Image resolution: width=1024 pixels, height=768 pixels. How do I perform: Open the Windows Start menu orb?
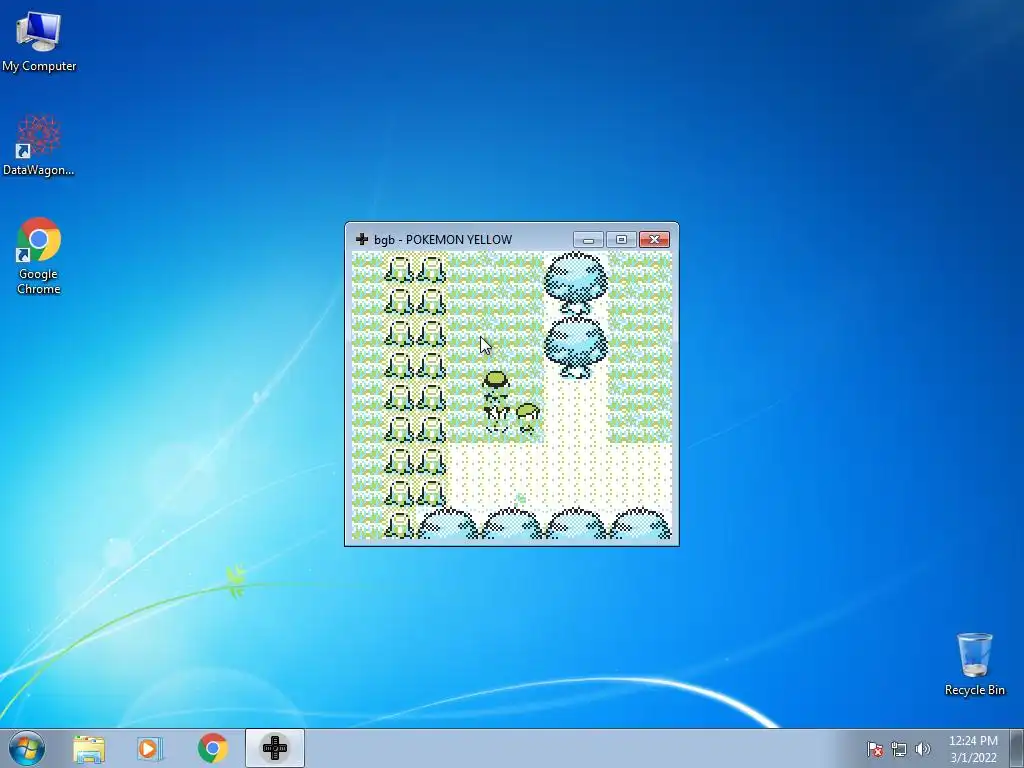27,748
